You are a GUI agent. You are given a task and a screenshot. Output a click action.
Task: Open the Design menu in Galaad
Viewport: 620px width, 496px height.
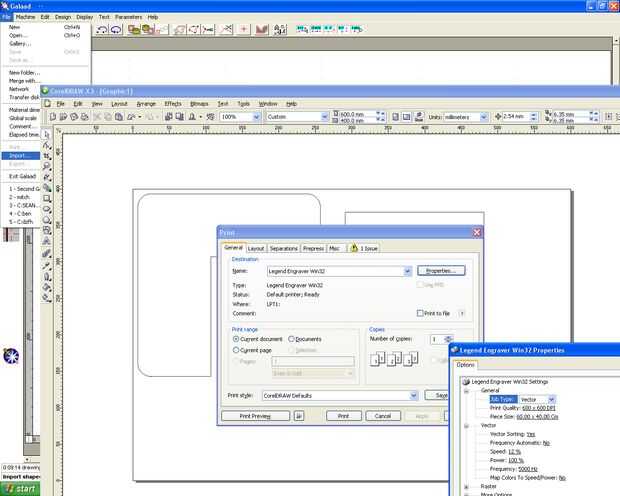pyautogui.click(x=63, y=17)
